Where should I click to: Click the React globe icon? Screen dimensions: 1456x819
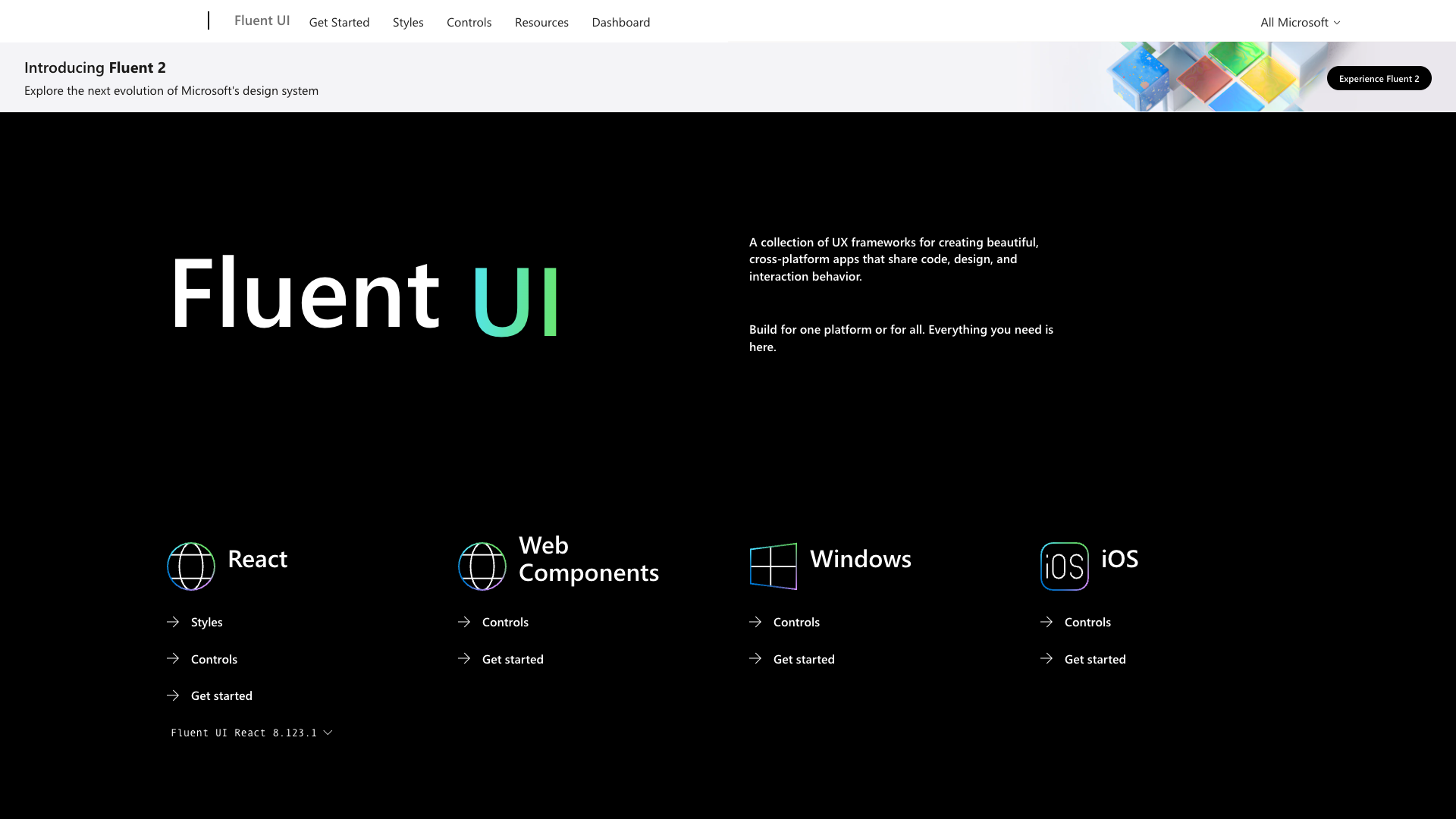click(191, 566)
